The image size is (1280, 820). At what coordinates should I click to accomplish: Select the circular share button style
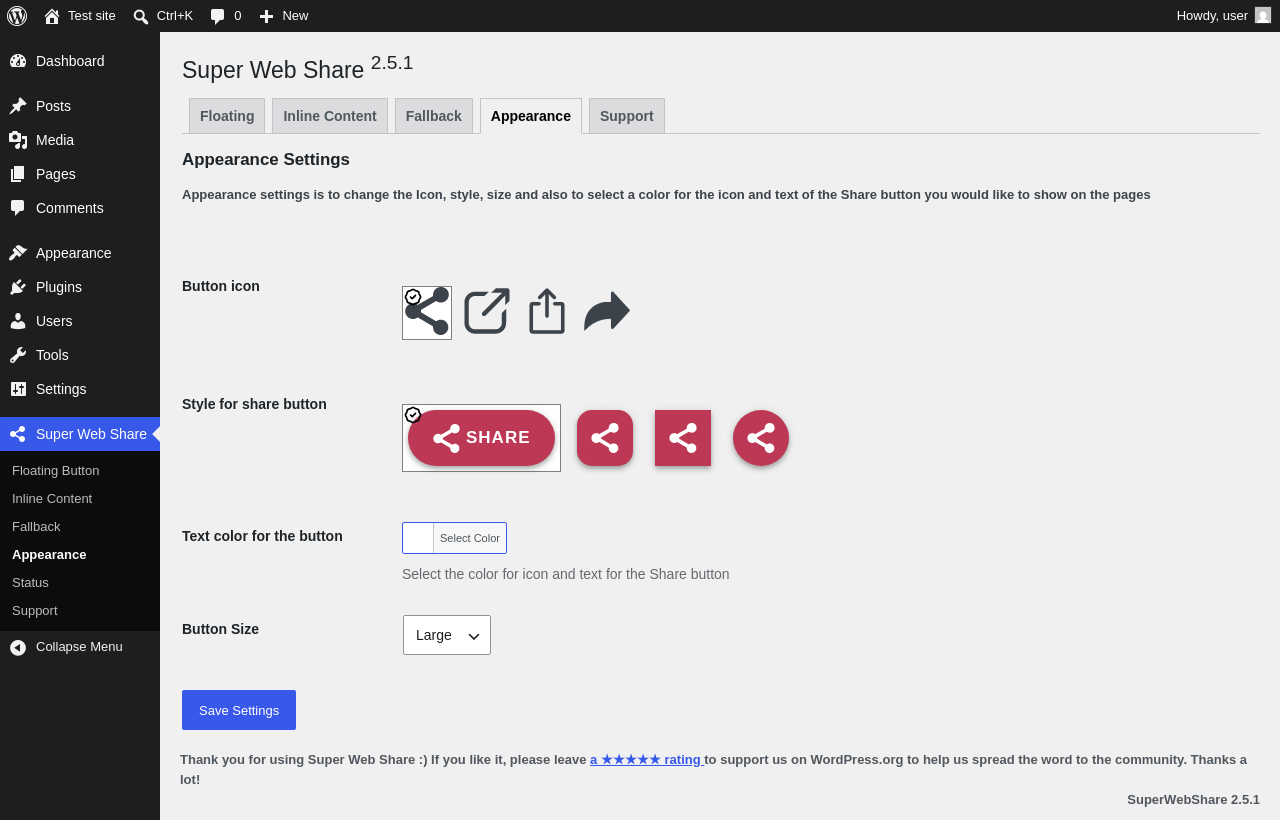point(761,438)
